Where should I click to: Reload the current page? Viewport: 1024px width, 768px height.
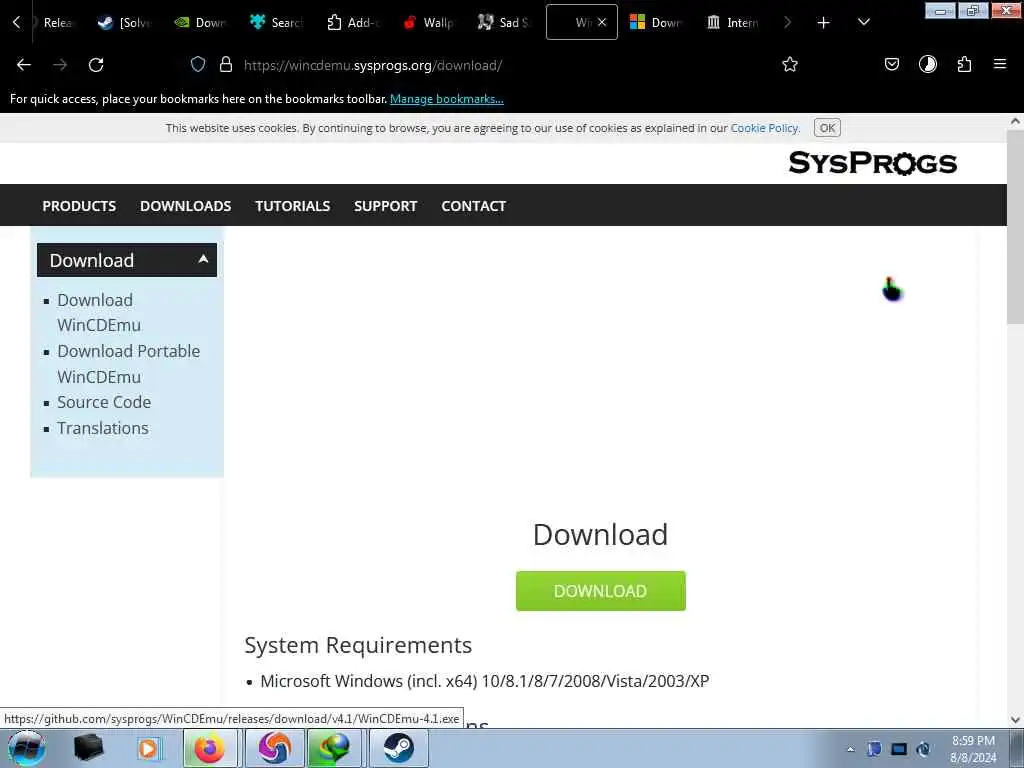[96, 65]
